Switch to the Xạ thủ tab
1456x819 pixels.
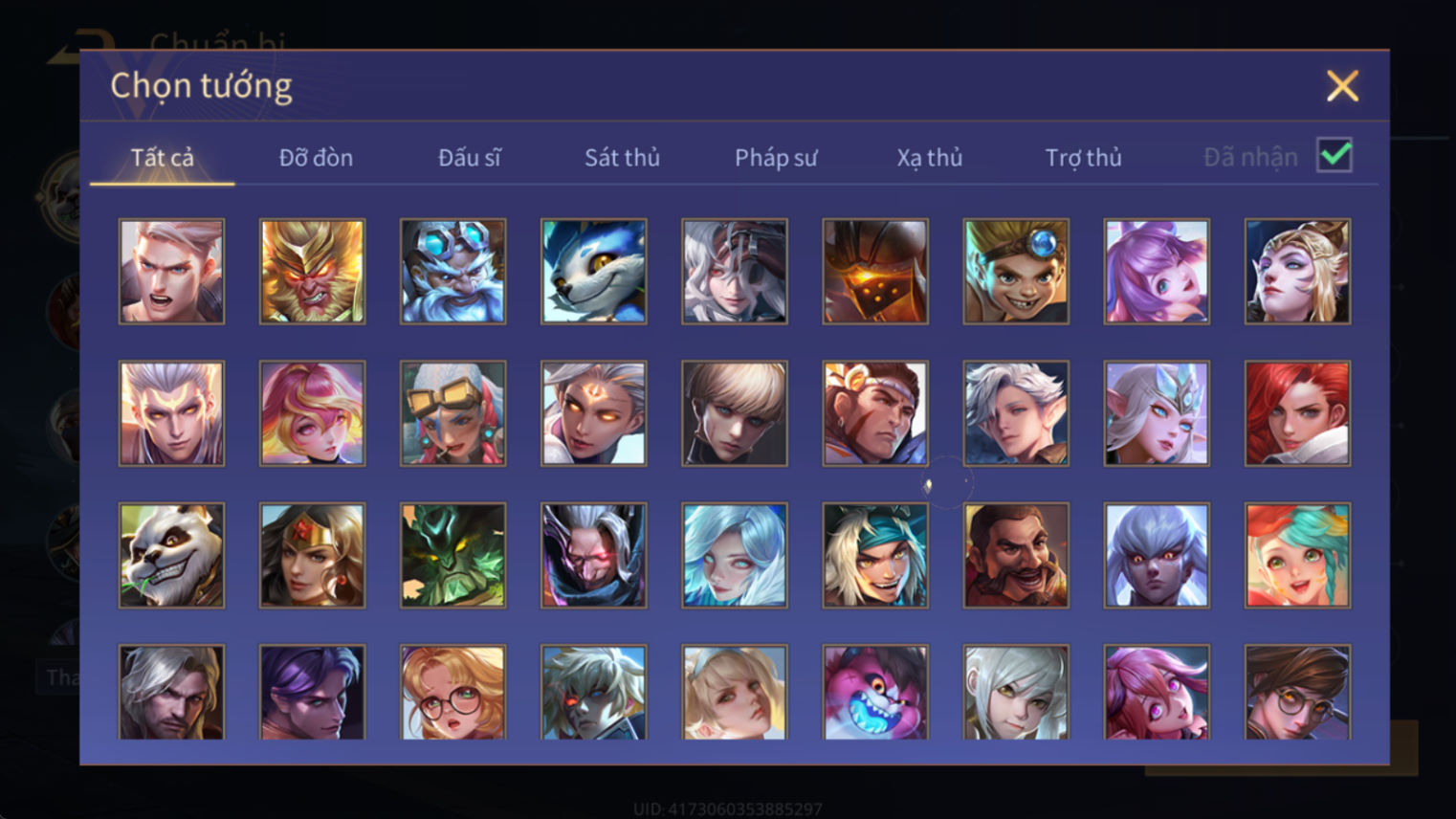pyautogui.click(x=929, y=158)
